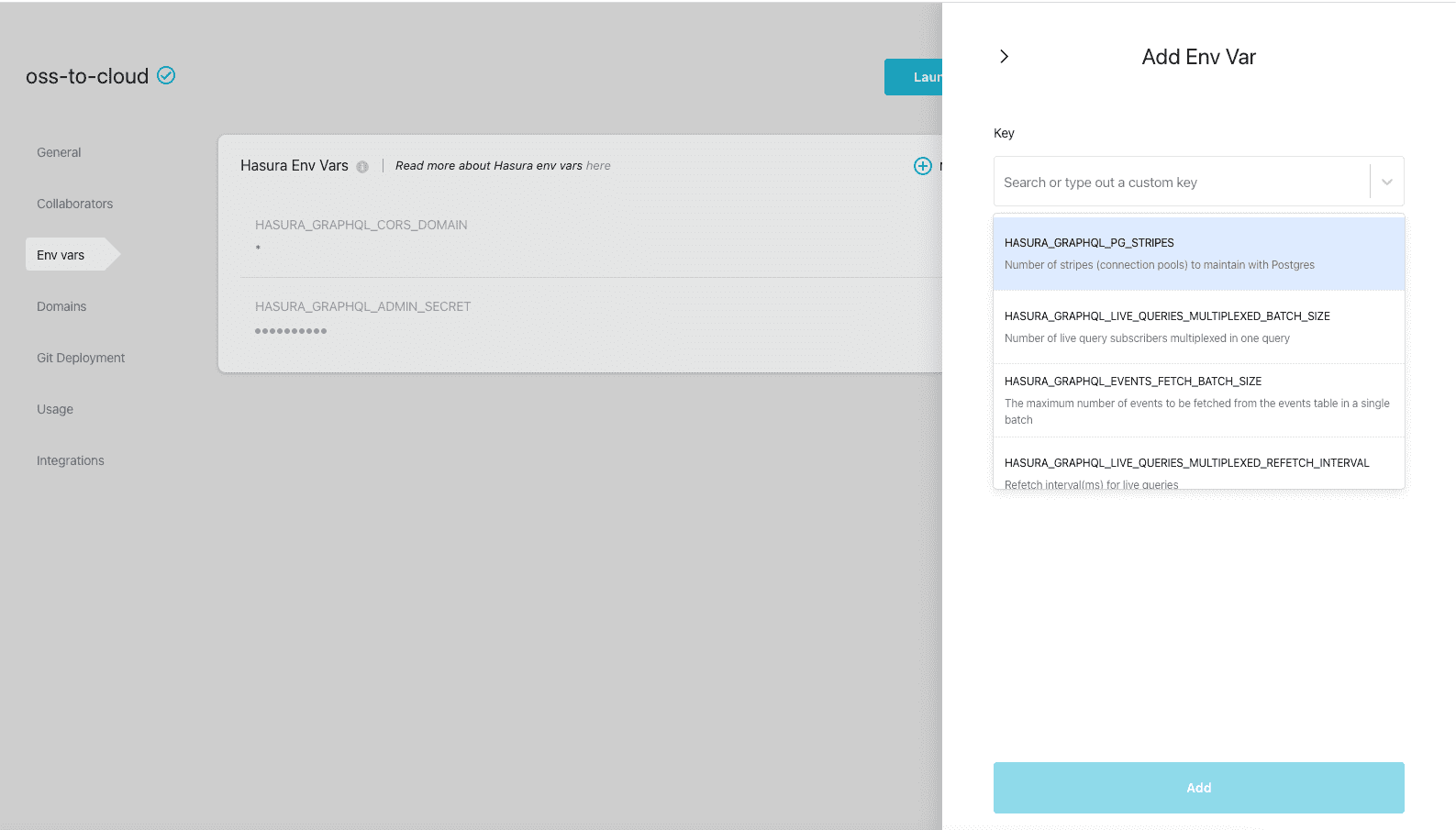Collapse the Add Env Var panel with chevron
Screen dimensions: 1456x830
tap(1004, 57)
